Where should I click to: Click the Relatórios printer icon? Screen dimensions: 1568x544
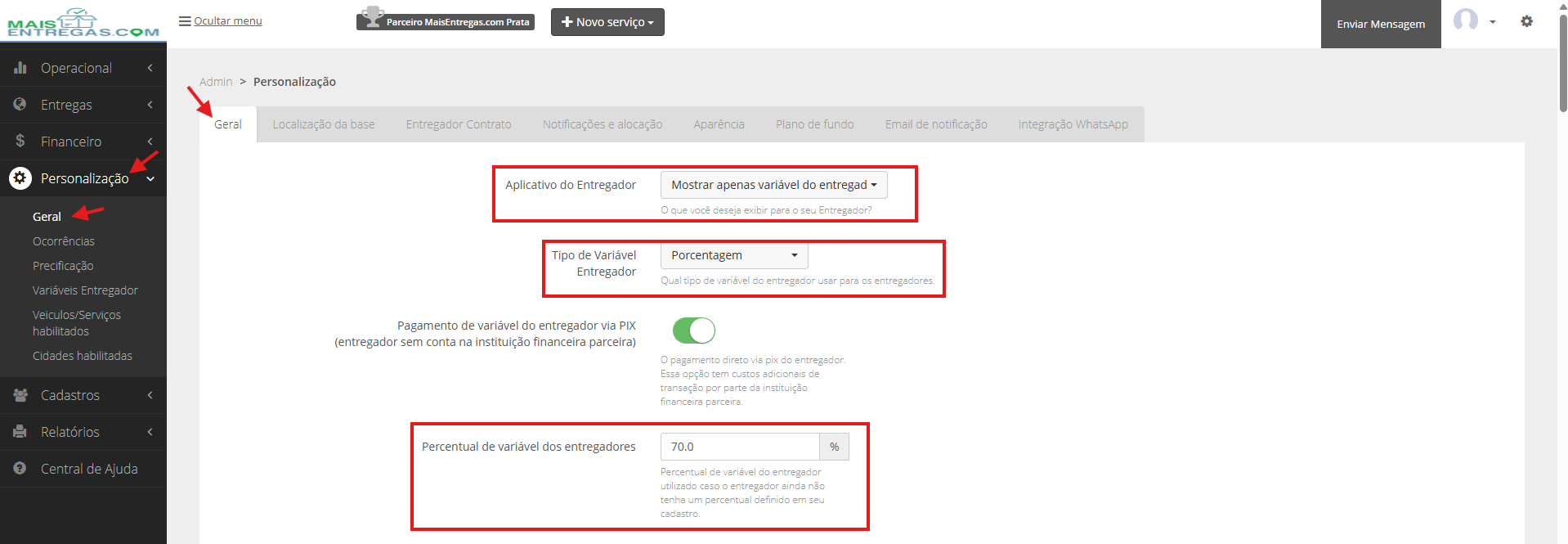click(20, 432)
